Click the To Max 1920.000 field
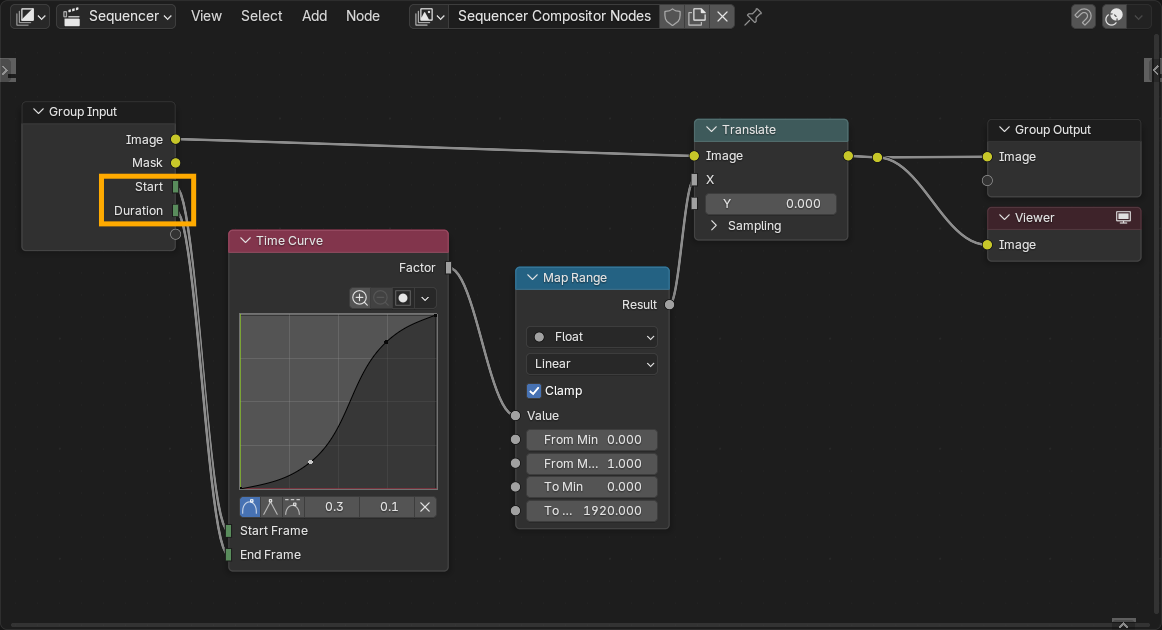 coord(592,511)
